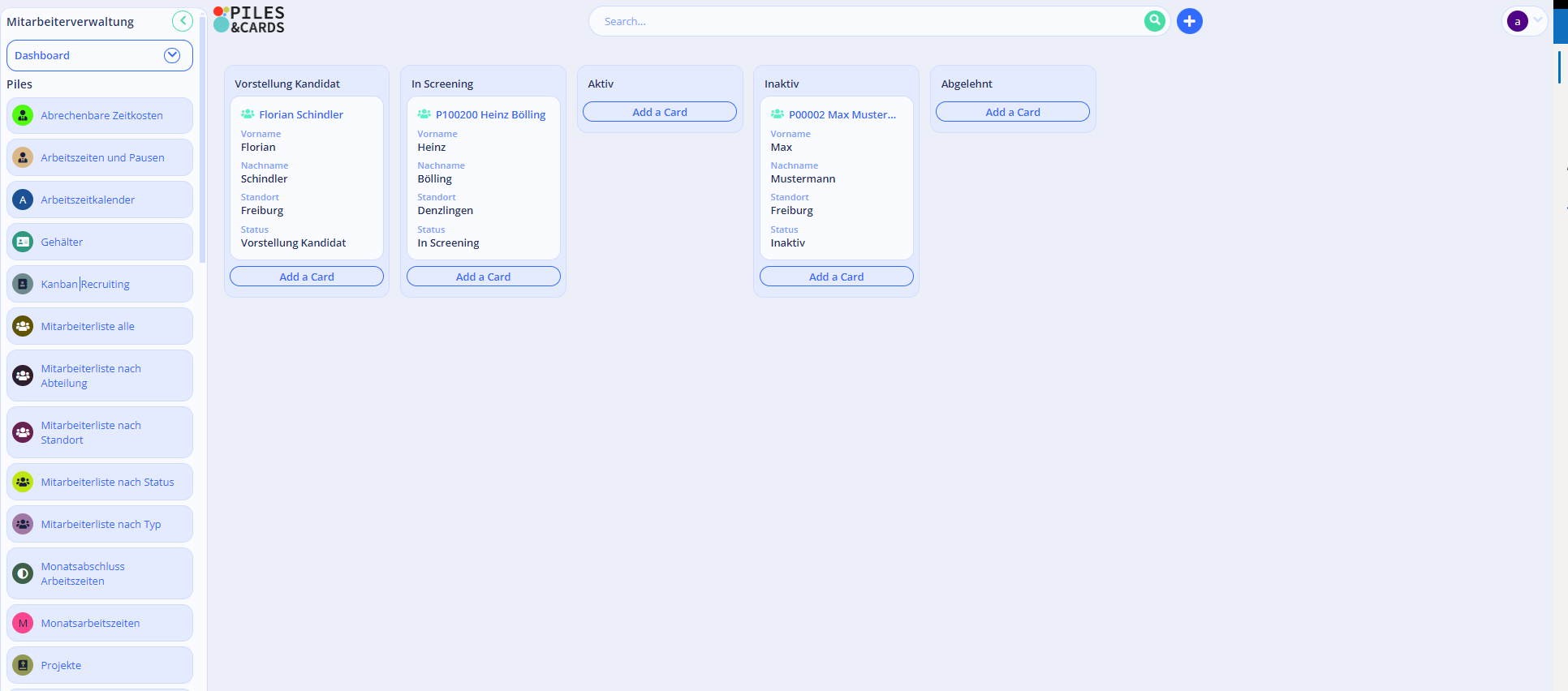Screen dimensions: 1568x691
Task: Open Mitarbeiterliste nach Abteilung pile
Action: point(100,376)
